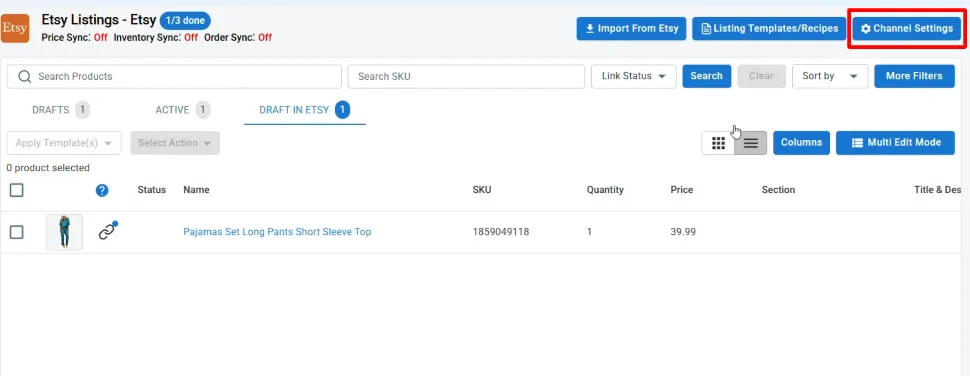970x376 pixels.
Task: Click the Order Sync: Off status
Action: (x=238, y=37)
